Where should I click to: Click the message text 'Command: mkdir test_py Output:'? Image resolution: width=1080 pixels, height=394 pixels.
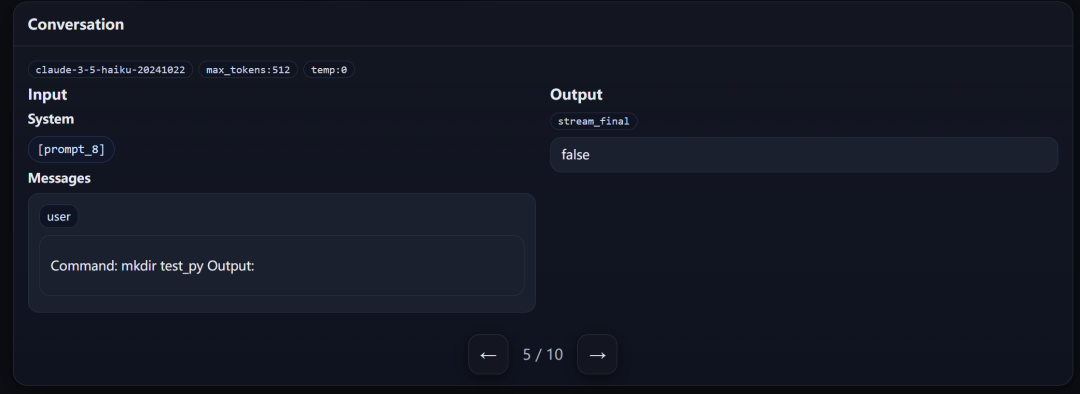pyautogui.click(x=152, y=266)
